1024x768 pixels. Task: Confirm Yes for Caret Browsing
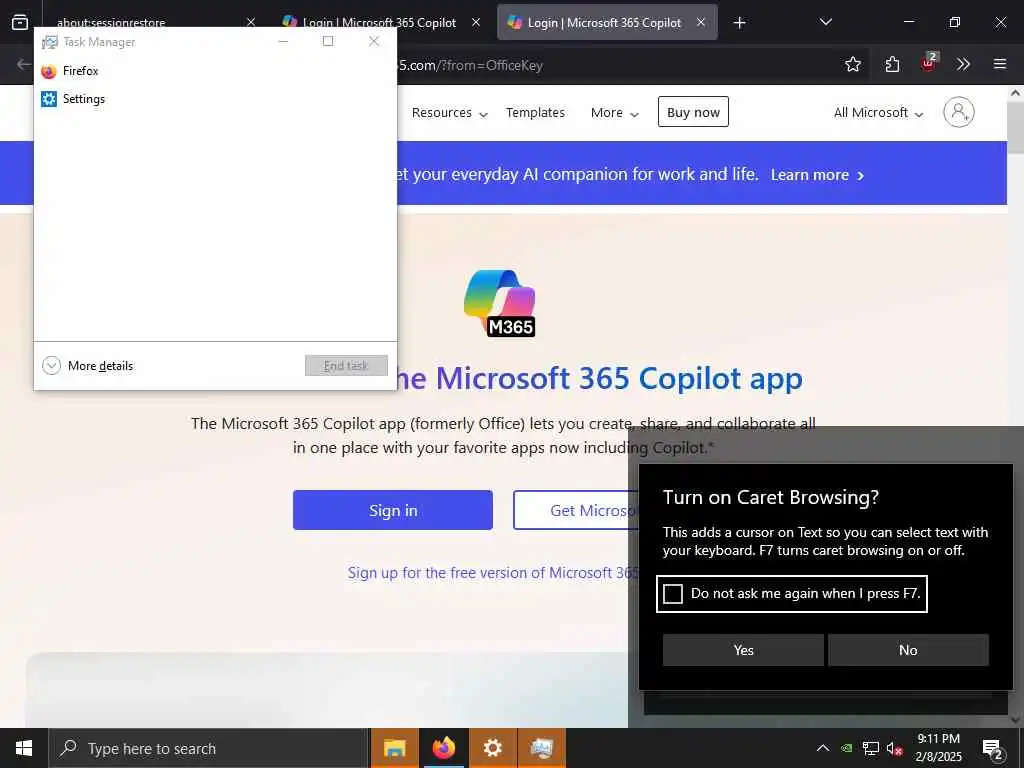(743, 650)
